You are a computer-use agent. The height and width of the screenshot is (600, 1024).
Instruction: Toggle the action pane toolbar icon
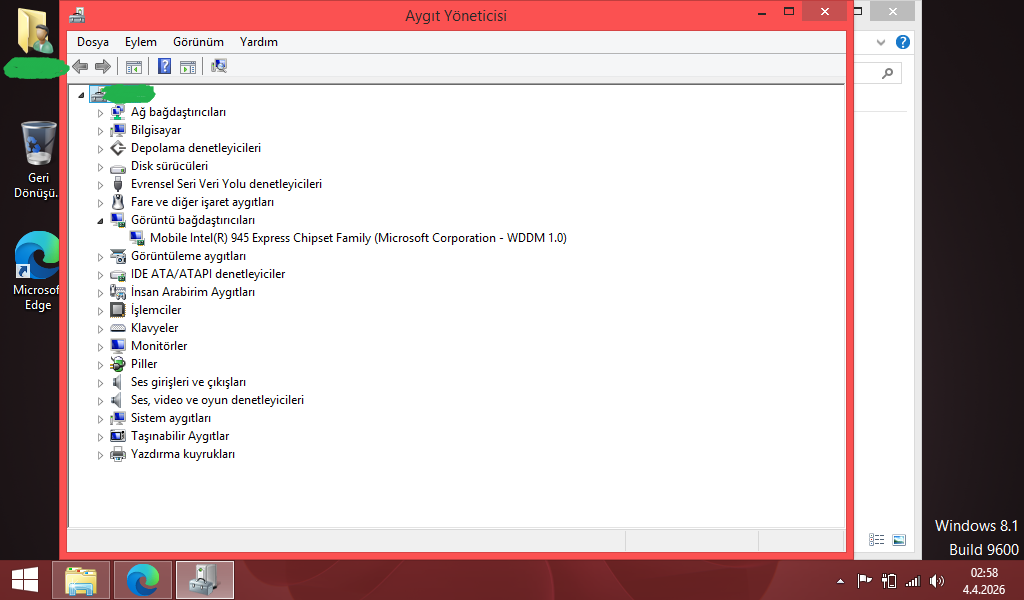tap(188, 67)
